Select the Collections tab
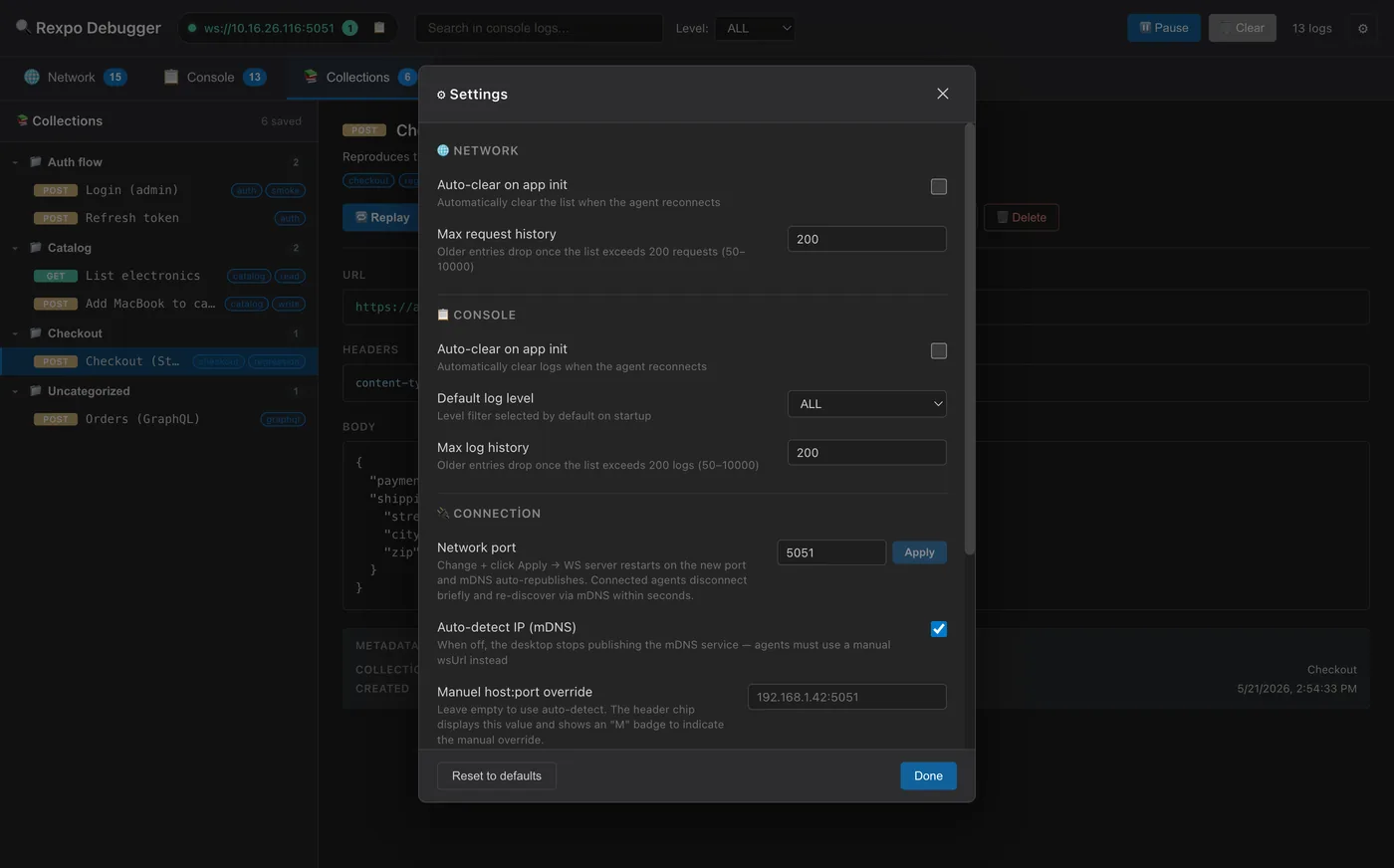 point(358,77)
